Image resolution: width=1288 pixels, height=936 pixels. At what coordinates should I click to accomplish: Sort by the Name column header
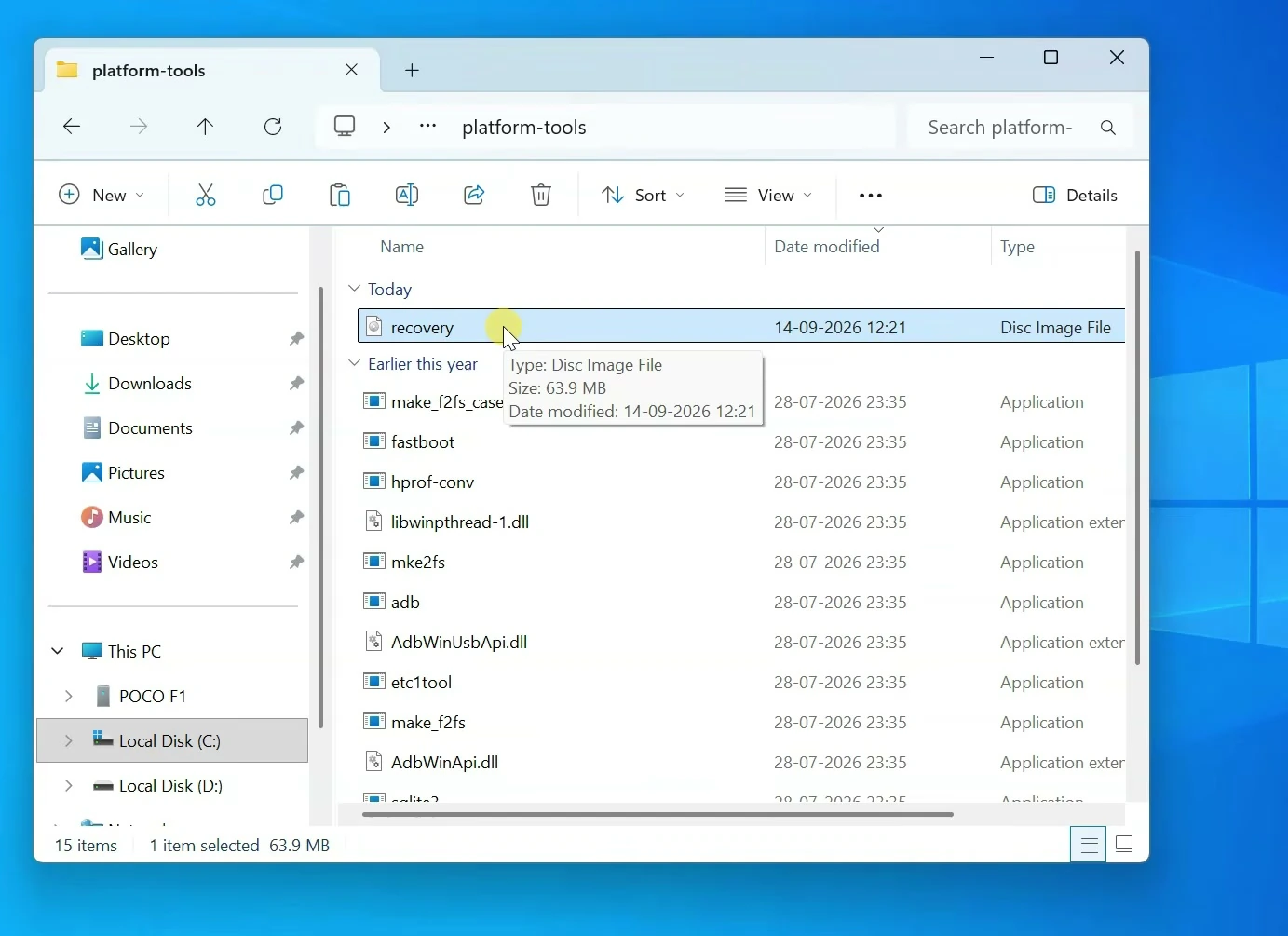click(401, 247)
